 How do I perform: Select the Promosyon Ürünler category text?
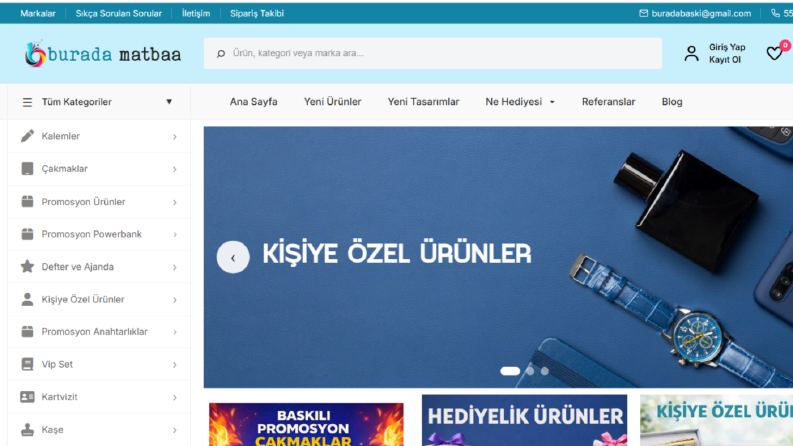(x=83, y=202)
